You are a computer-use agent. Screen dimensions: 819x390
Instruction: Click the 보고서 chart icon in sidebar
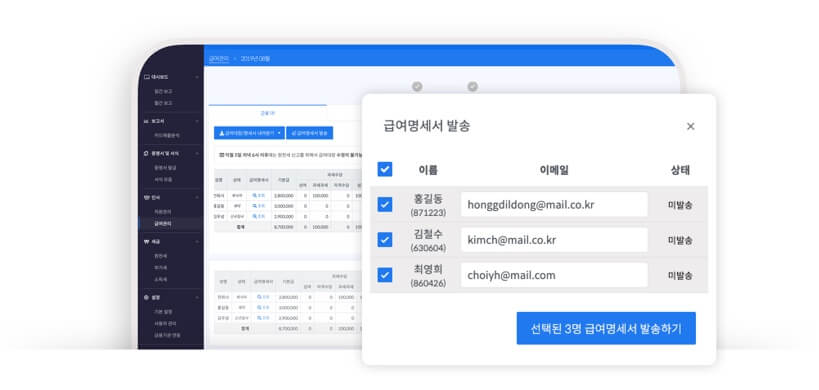tap(147, 121)
